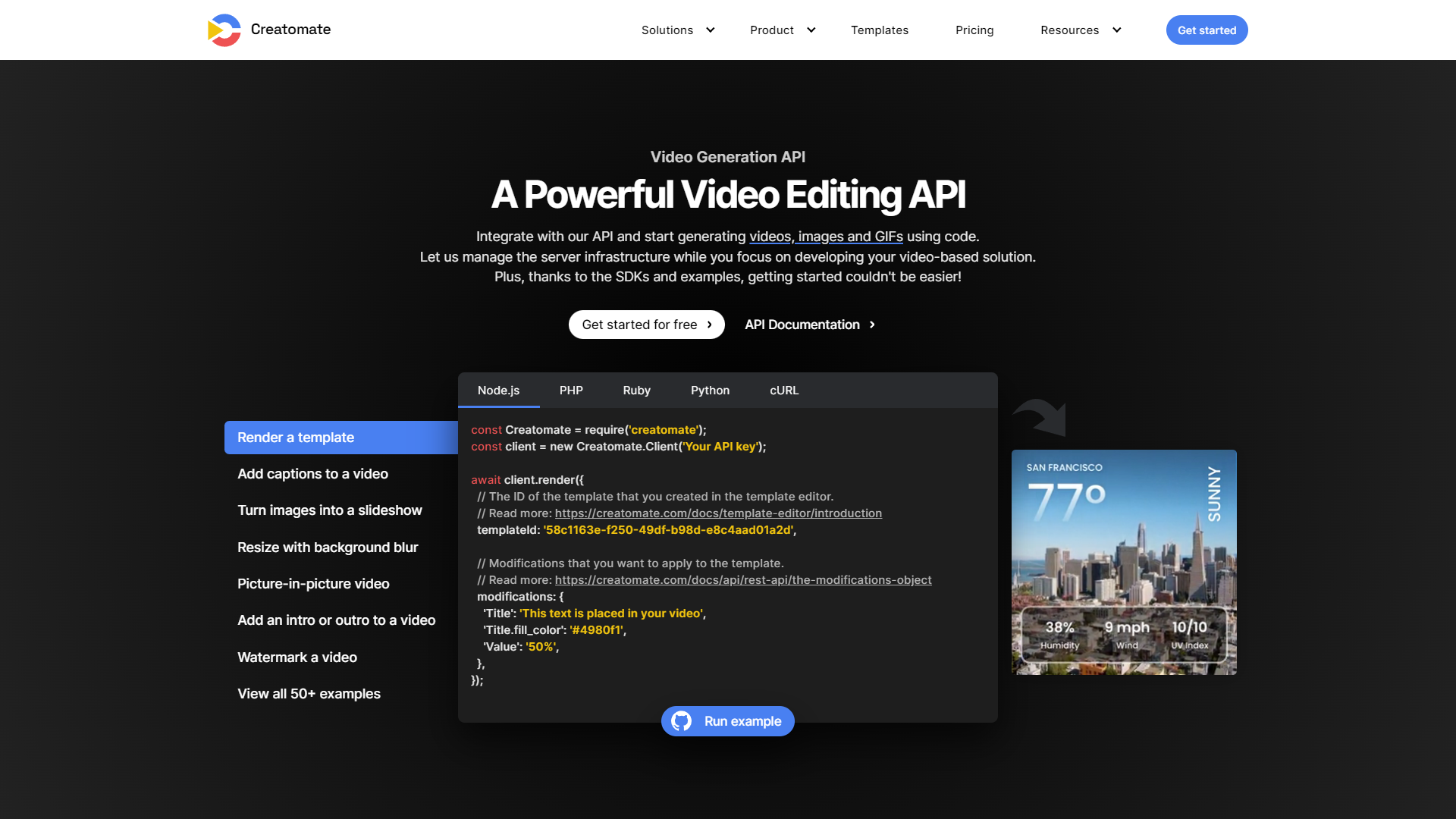The height and width of the screenshot is (819, 1456).
Task: Switch to the PHP code tab
Action: point(571,391)
